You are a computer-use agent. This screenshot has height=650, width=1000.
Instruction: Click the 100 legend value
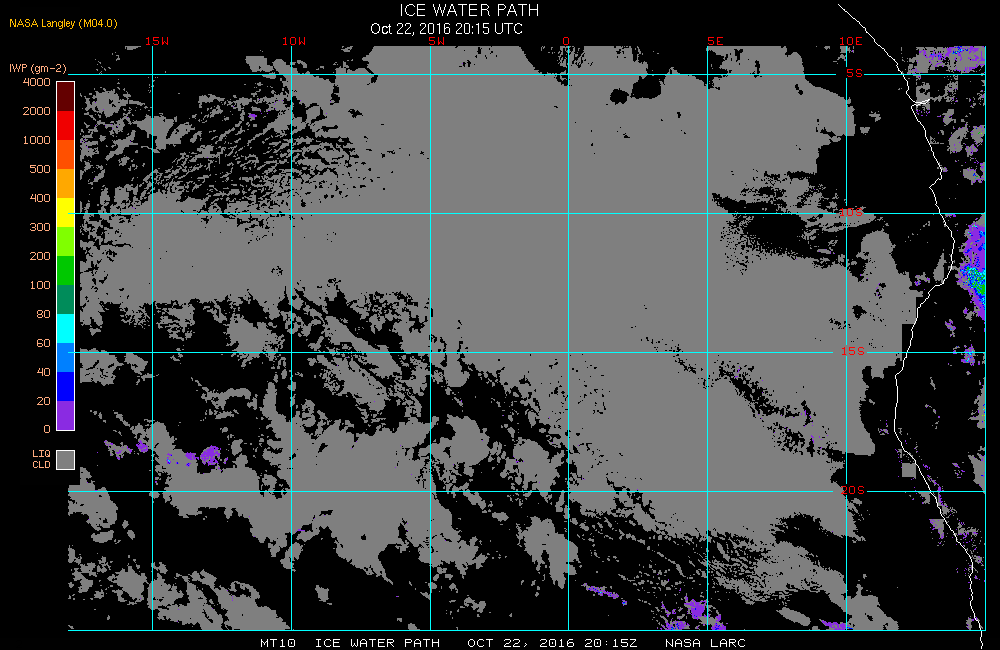click(40, 285)
